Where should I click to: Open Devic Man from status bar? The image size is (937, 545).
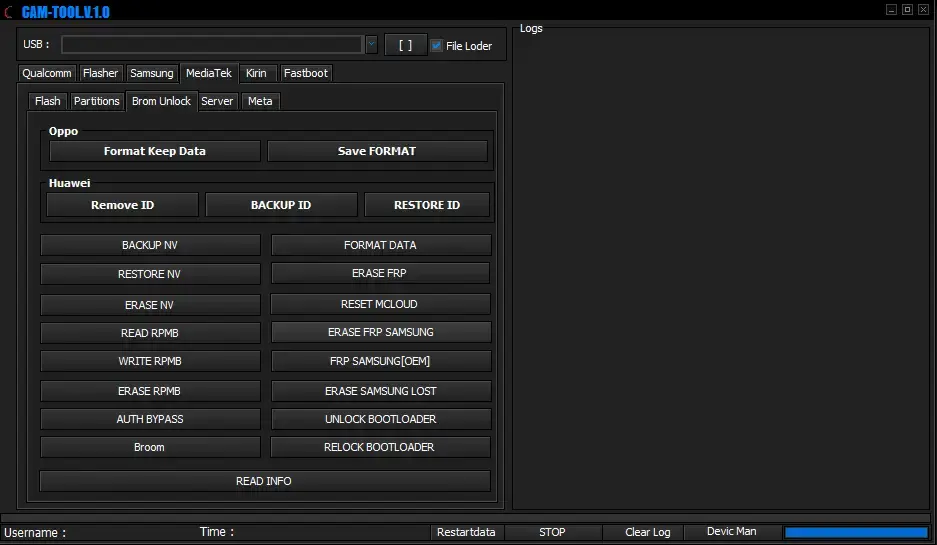(731, 531)
